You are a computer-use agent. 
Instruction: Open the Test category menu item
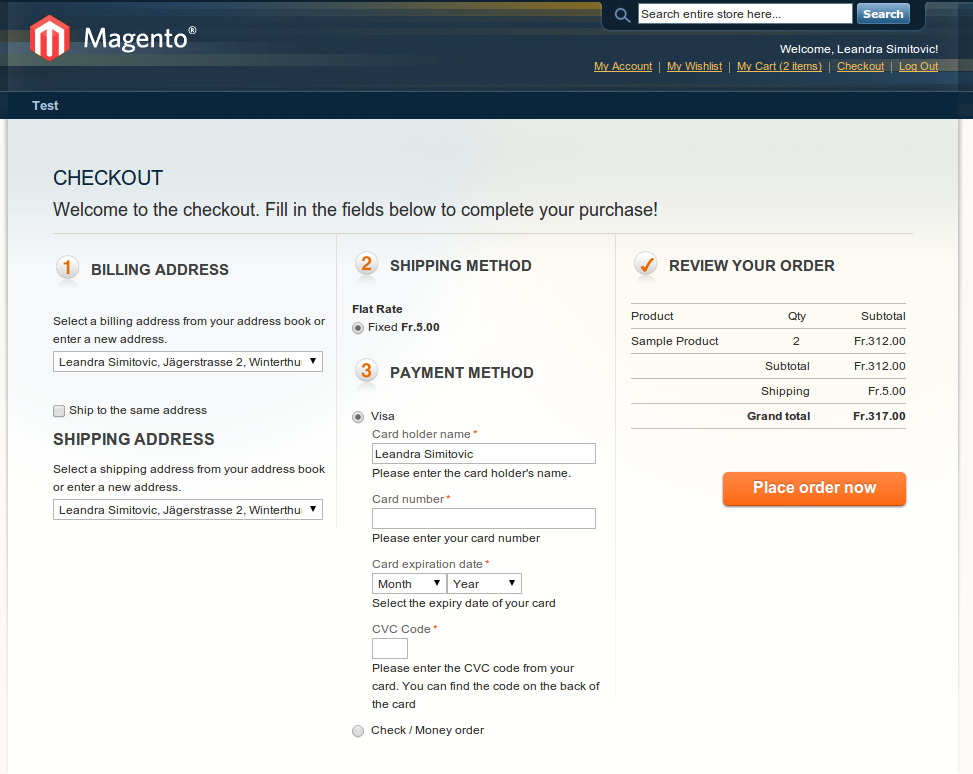[45, 106]
